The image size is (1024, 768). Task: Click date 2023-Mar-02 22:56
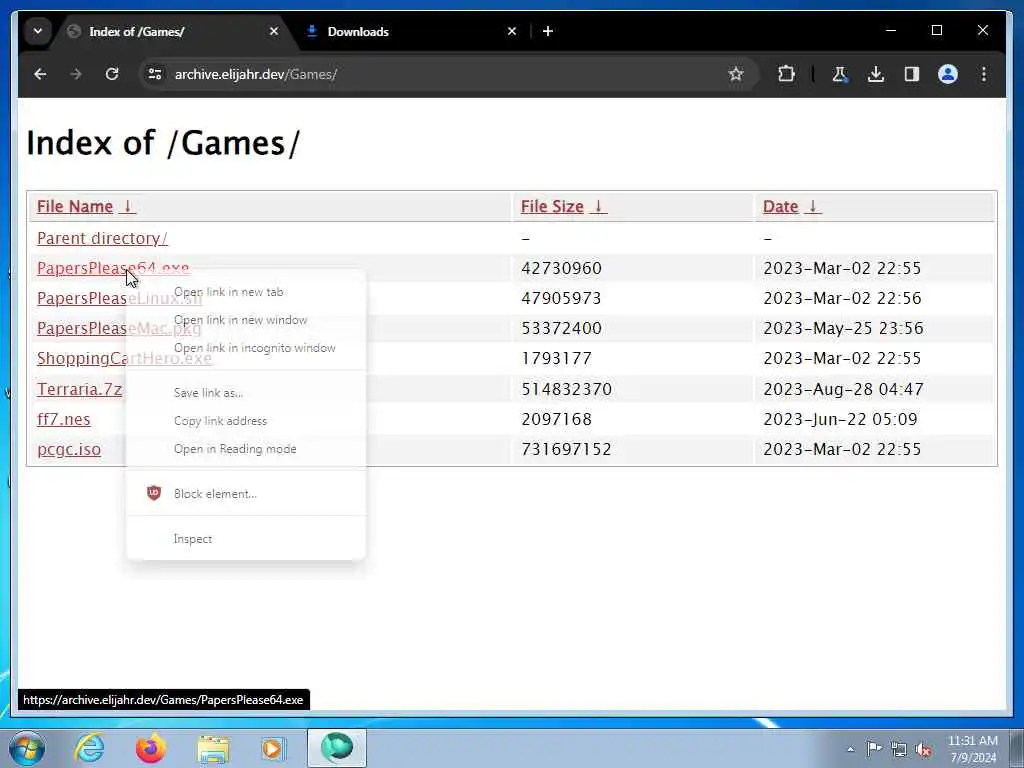(842, 298)
